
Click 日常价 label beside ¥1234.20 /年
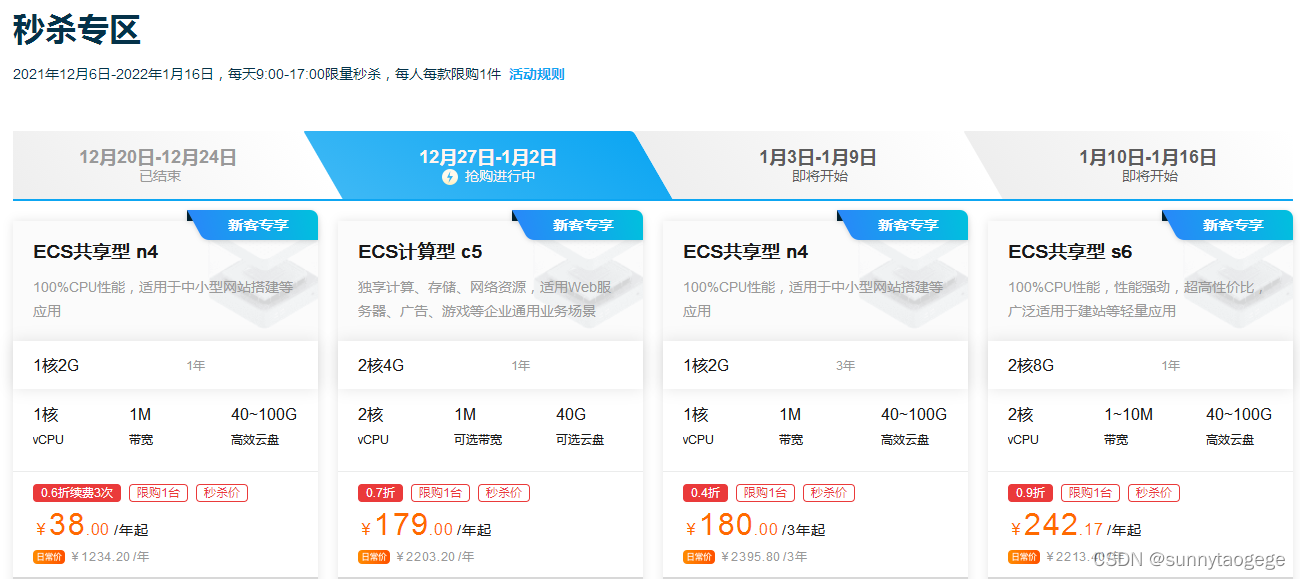click(x=49, y=557)
